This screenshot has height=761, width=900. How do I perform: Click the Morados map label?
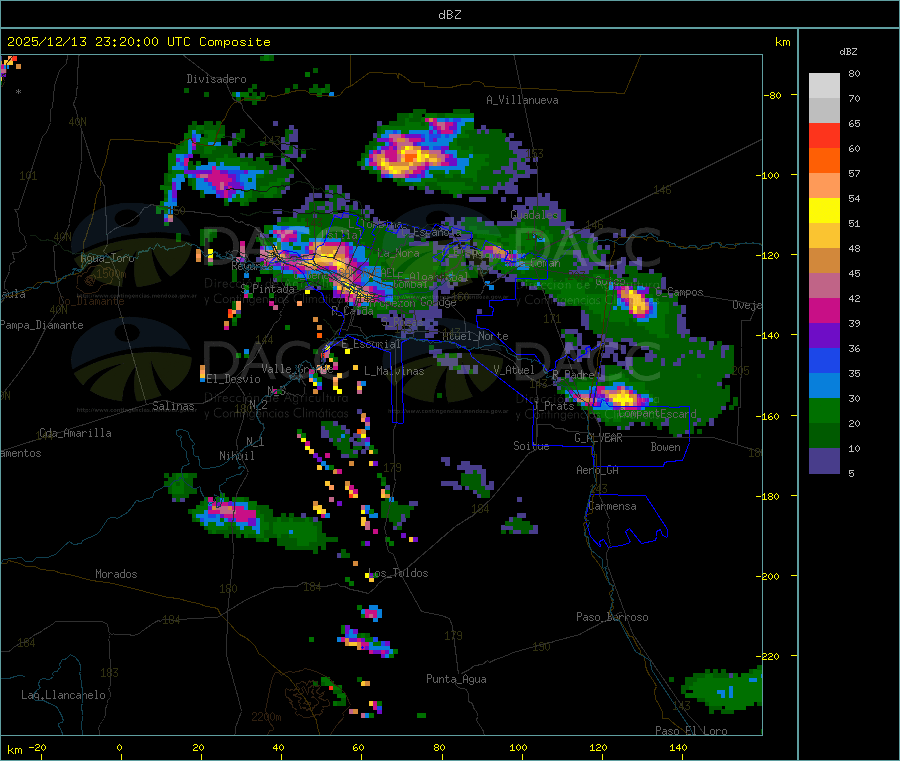(116, 575)
